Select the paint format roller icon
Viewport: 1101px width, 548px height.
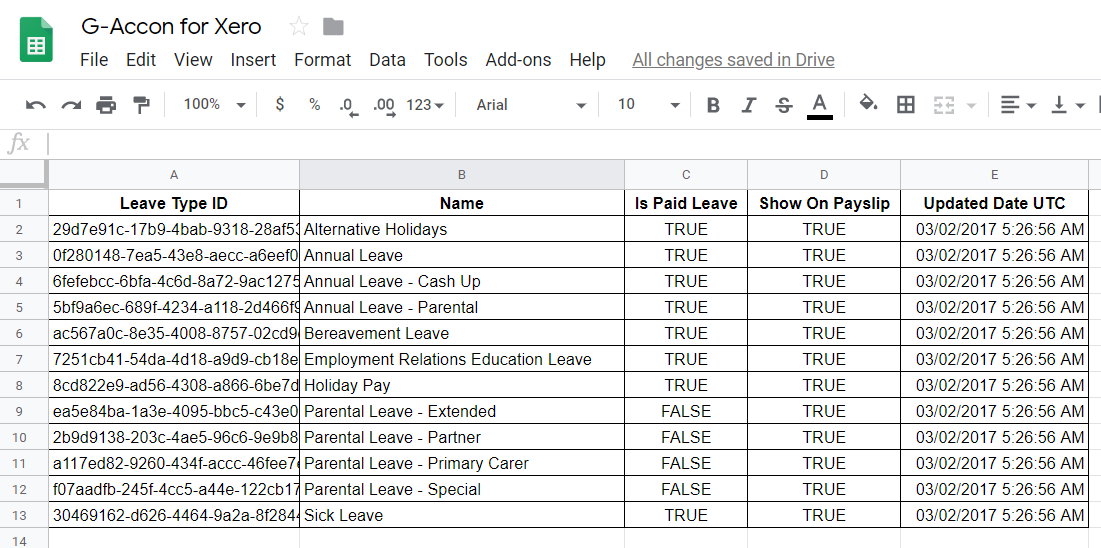tap(141, 105)
